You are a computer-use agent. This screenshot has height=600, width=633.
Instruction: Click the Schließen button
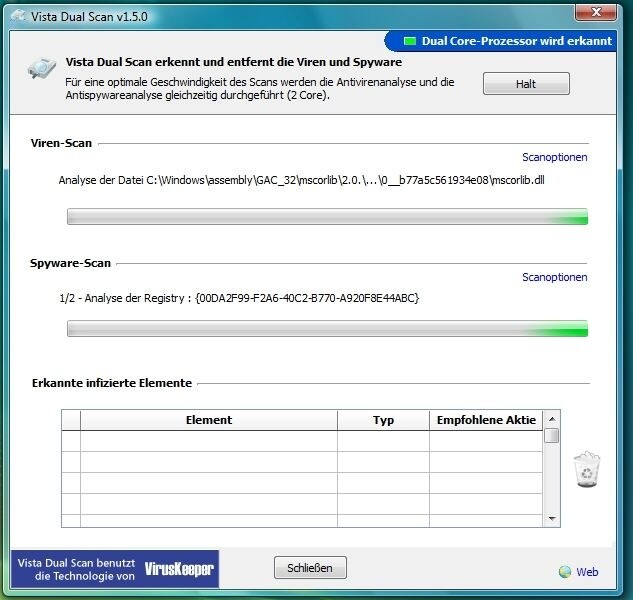(x=310, y=568)
